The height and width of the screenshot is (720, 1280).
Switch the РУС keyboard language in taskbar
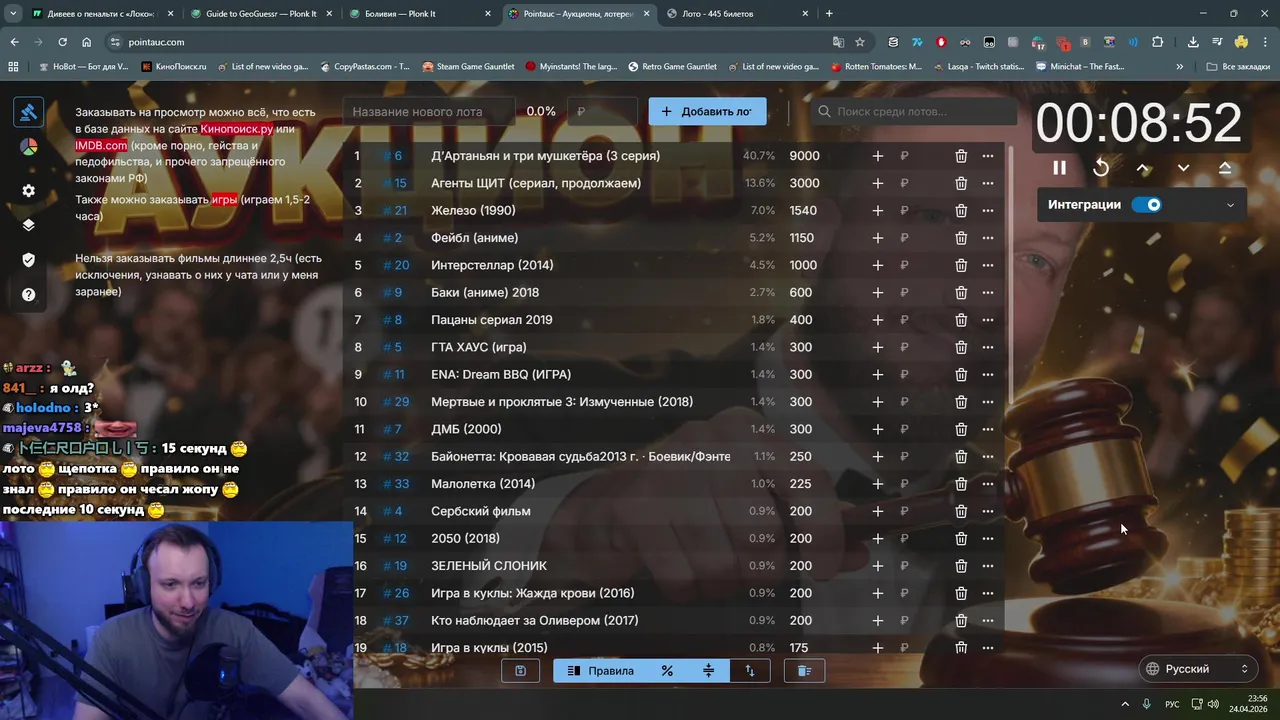(x=1172, y=704)
